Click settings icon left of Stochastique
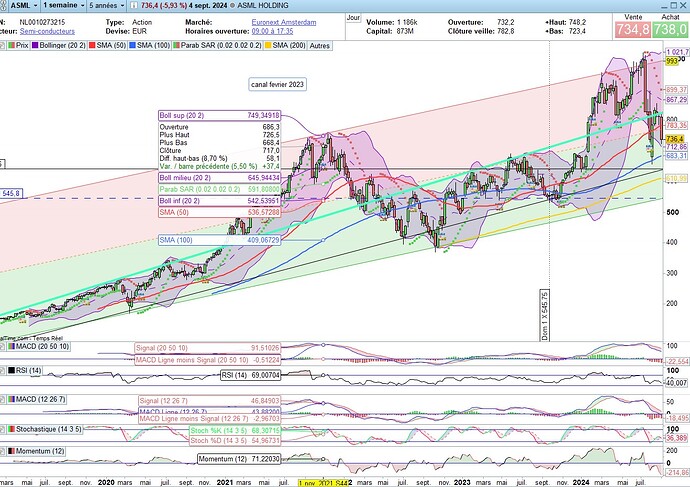Image resolution: width=690 pixels, height=487 pixels. pyautogui.click(x=3, y=428)
